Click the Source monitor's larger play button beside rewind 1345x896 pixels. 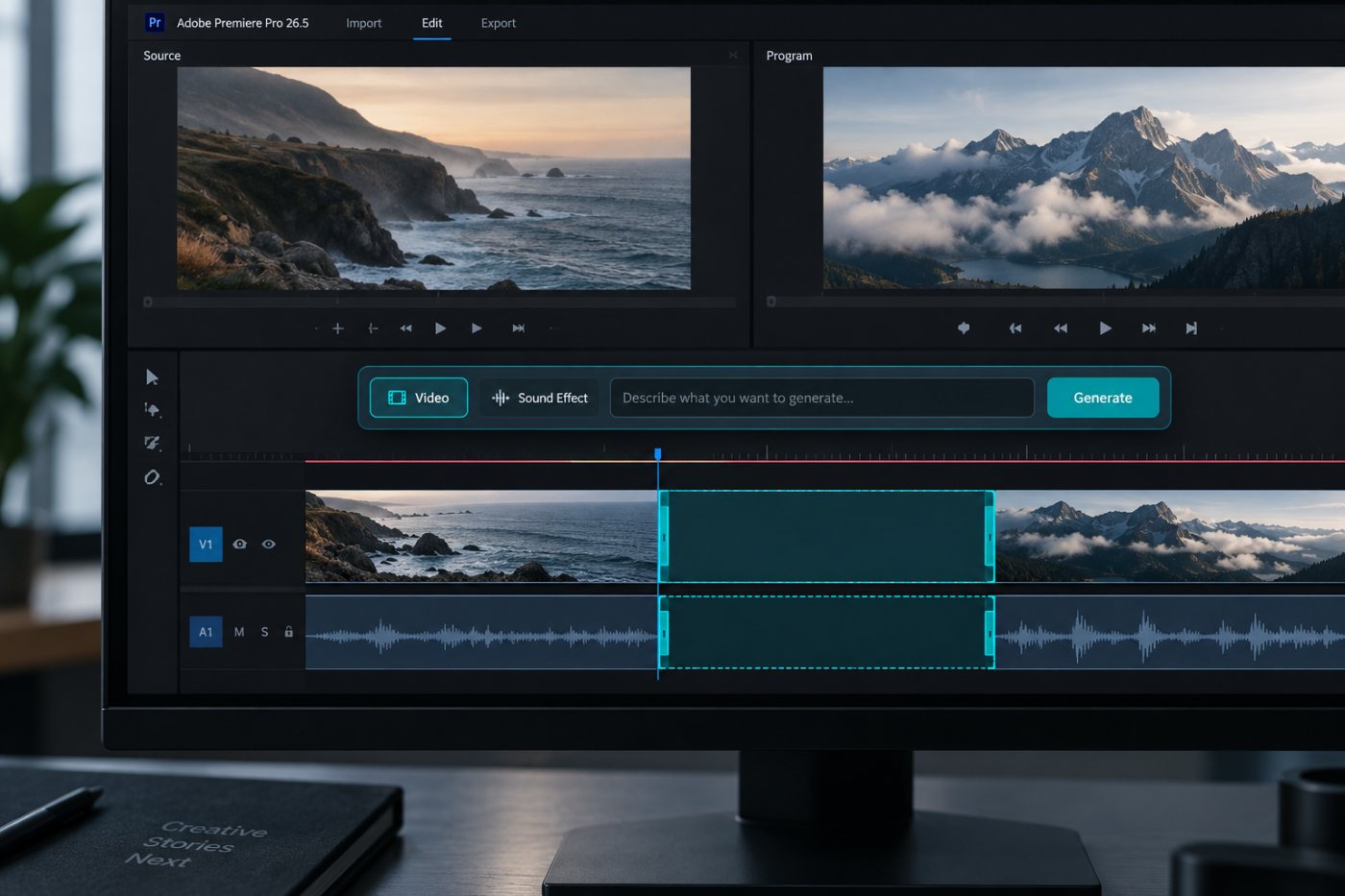(440, 328)
